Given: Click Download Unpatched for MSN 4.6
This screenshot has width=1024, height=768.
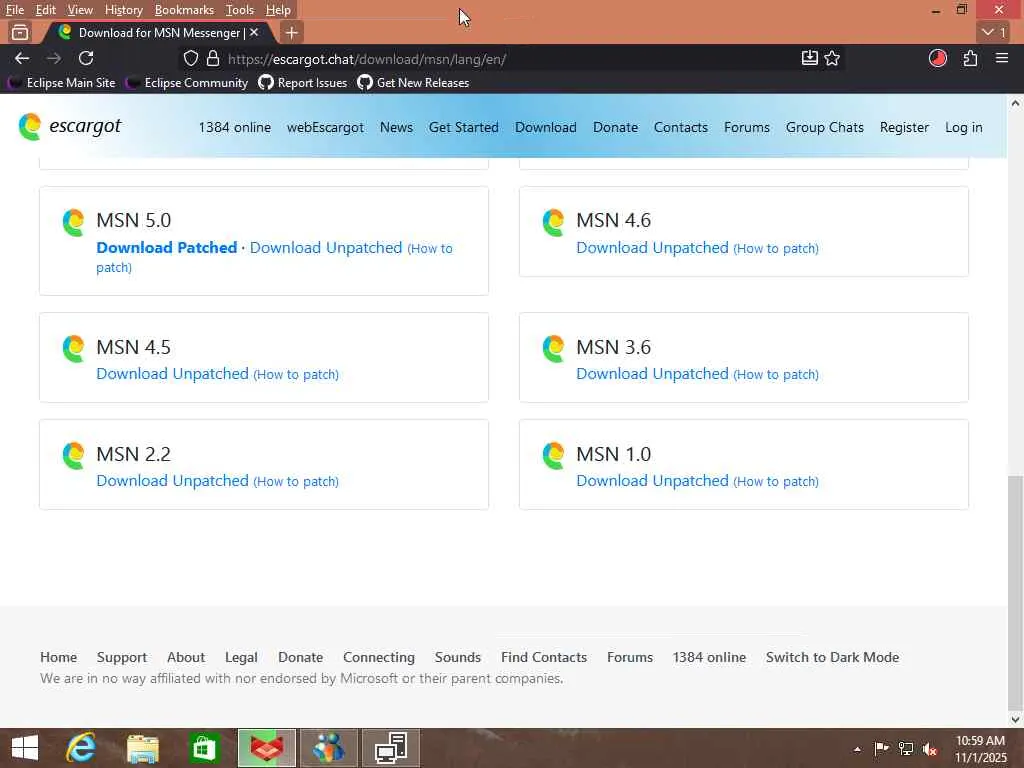Looking at the screenshot, I should click(652, 248).
